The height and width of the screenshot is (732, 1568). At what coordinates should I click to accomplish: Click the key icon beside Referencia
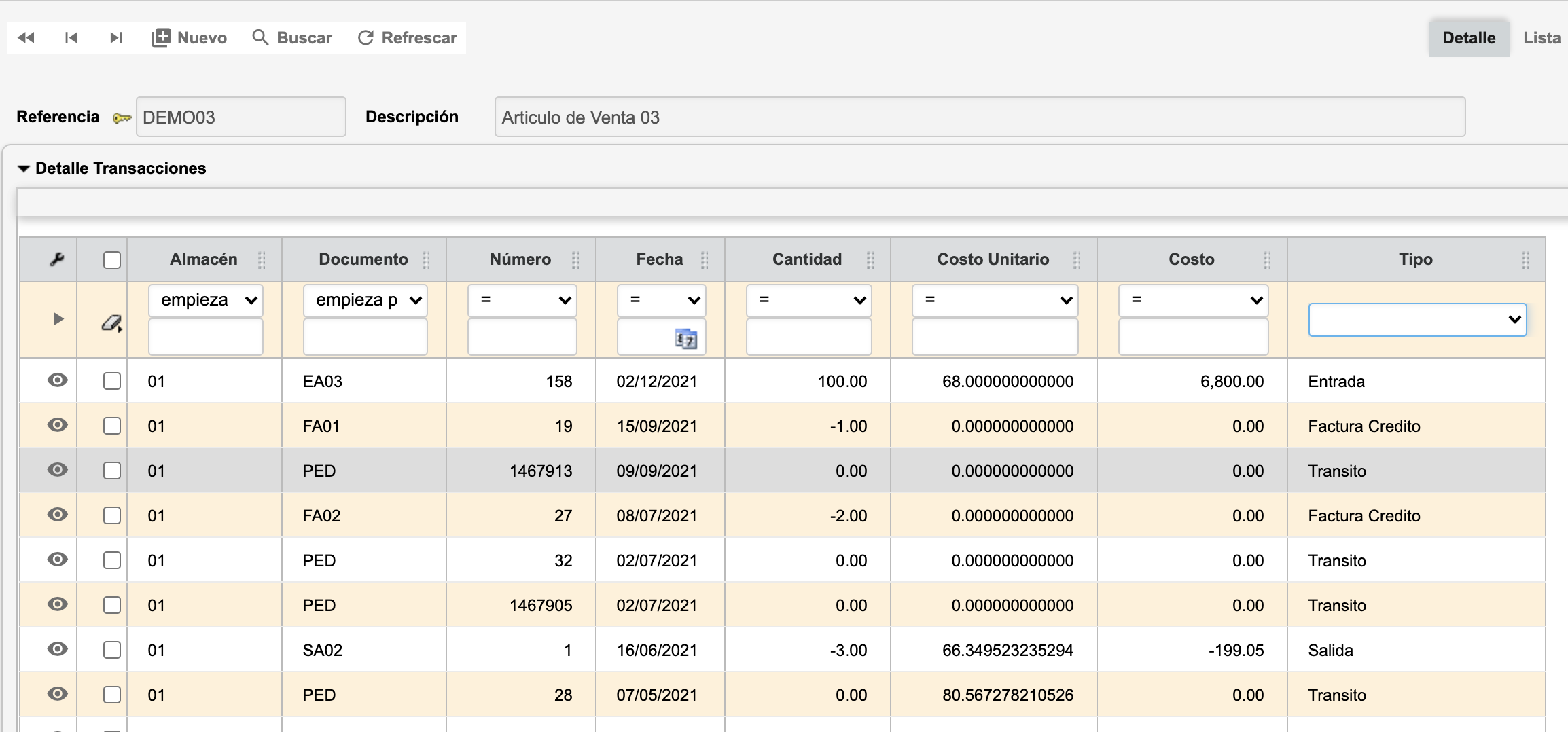click(122, 118)
